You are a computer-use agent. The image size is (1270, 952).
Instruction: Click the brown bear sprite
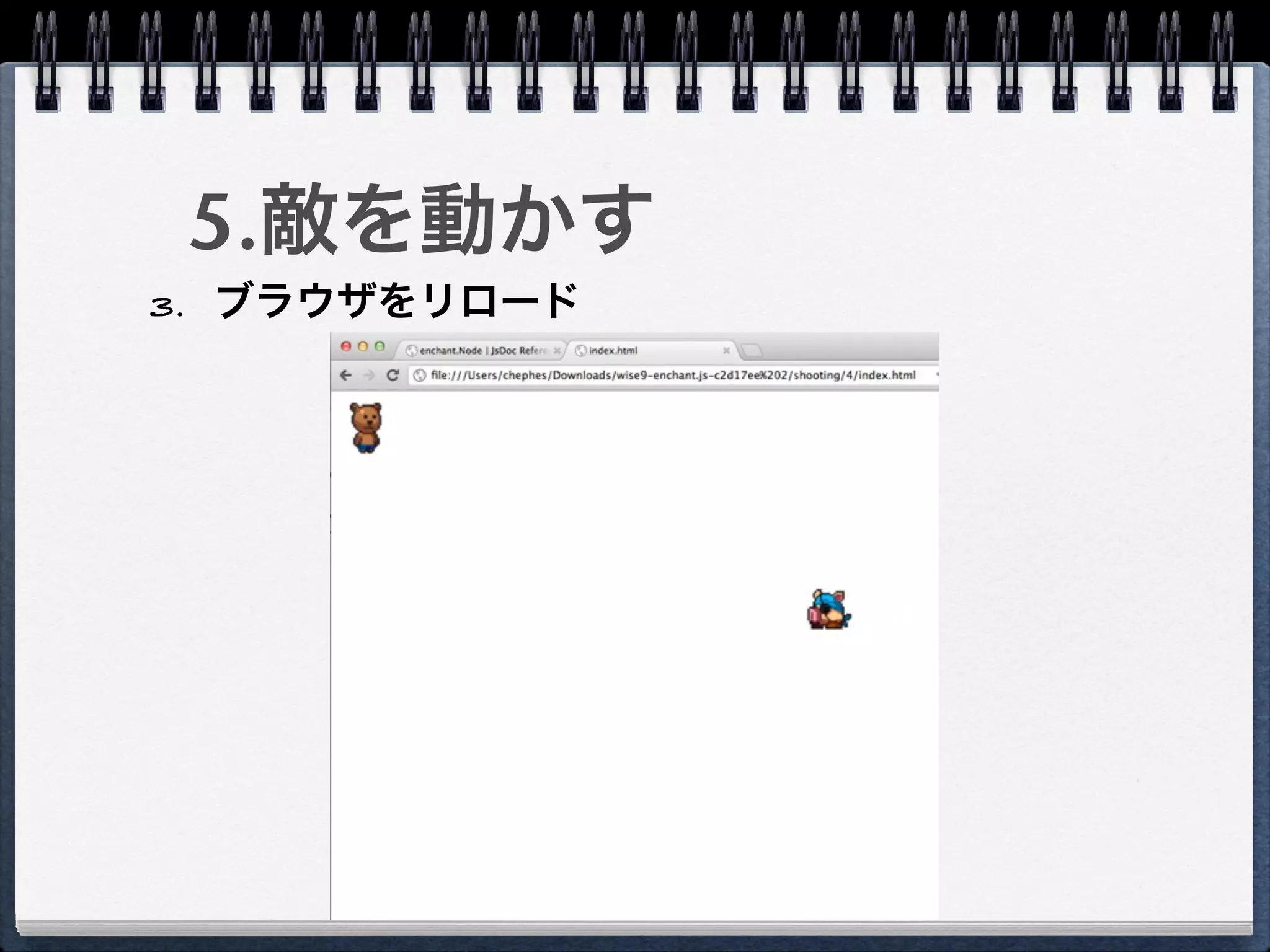(x=366, y=428)
